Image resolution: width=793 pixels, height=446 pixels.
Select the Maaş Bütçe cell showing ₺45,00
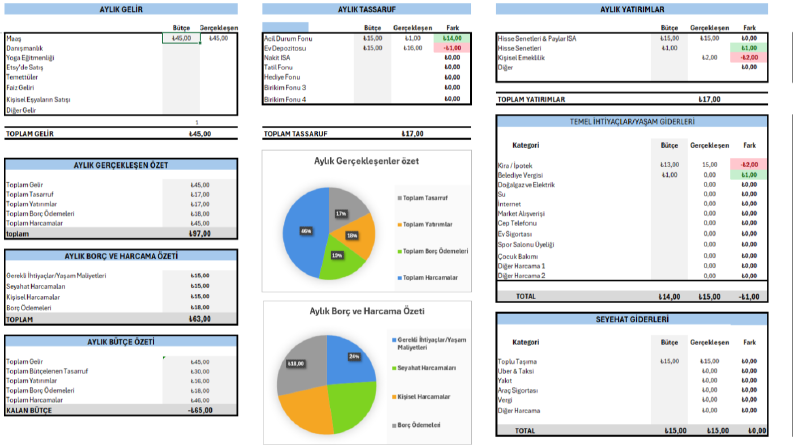point(181,38)
